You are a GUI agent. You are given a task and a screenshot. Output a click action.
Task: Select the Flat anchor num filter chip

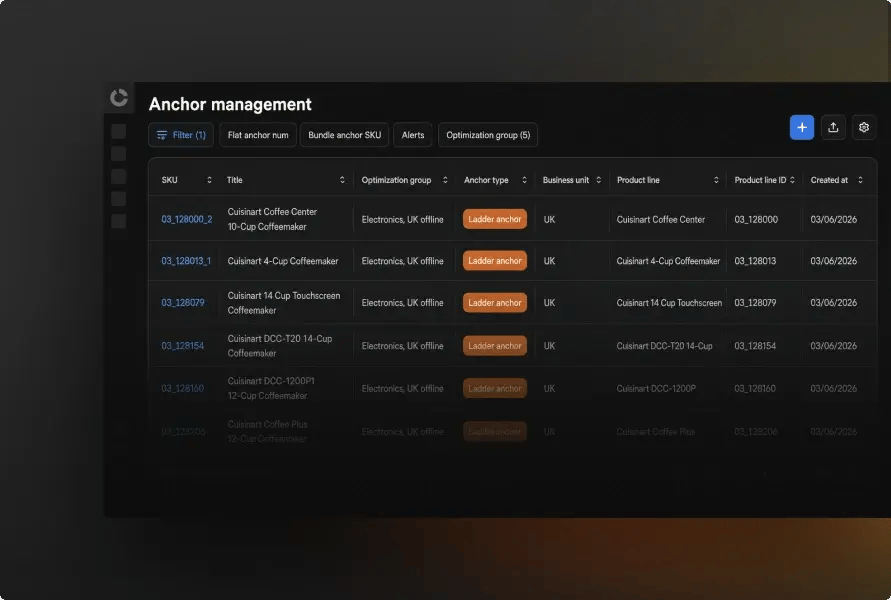[258, 135]
